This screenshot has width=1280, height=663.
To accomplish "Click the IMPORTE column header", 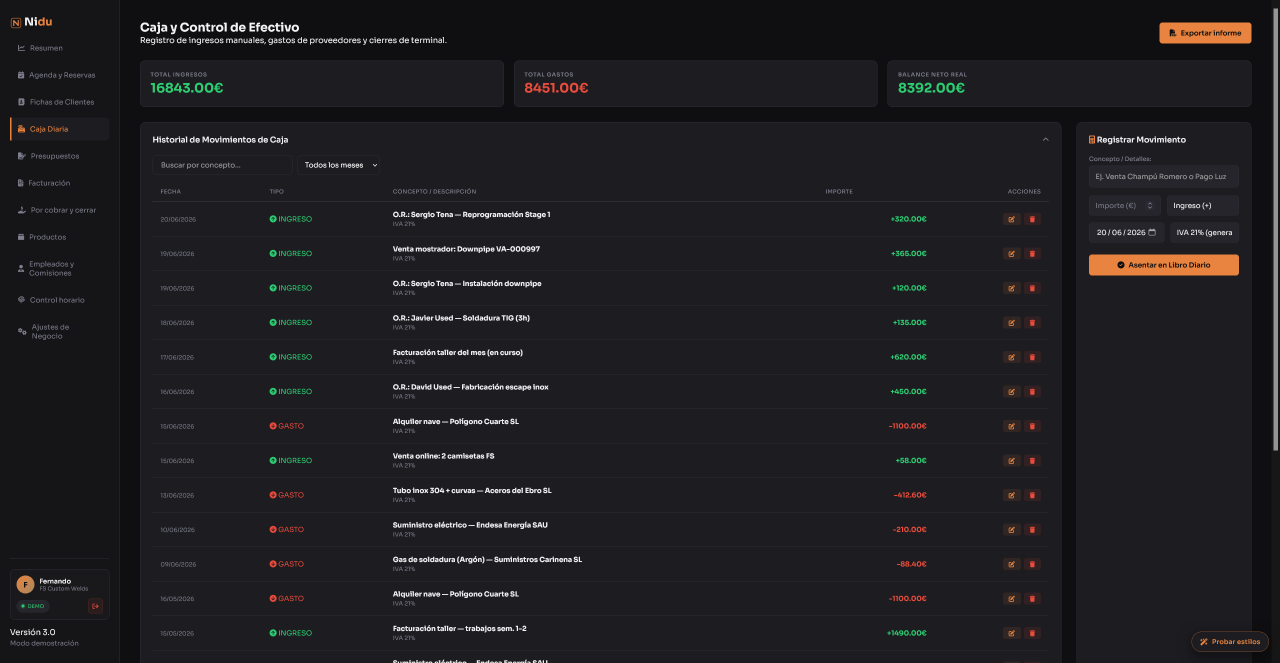I will pos(839,191).
